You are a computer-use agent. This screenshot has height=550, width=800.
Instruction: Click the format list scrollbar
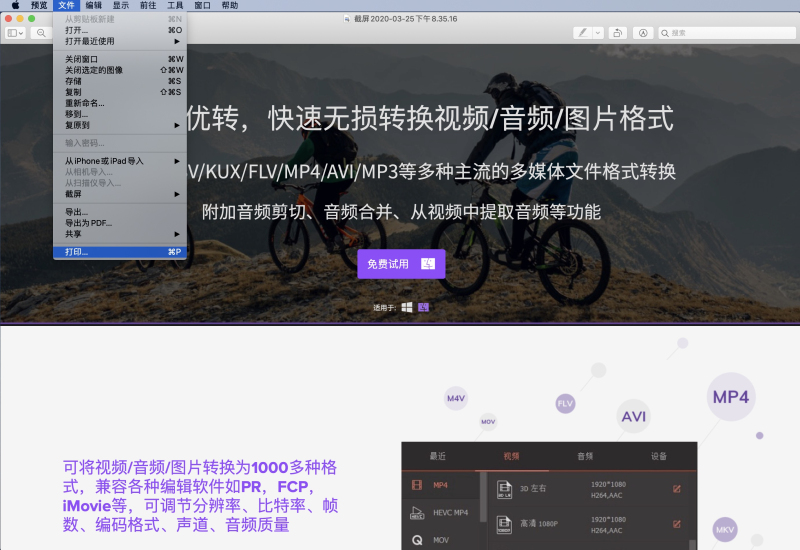pyautogui.click(x=483, y=497)
